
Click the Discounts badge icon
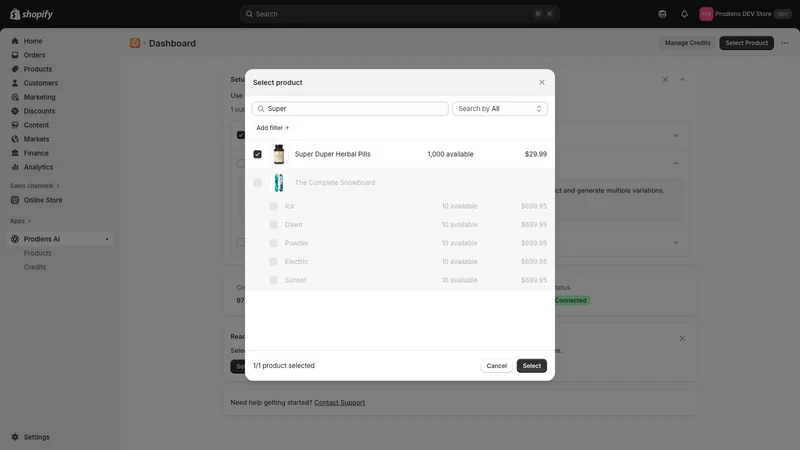(15, 111)
